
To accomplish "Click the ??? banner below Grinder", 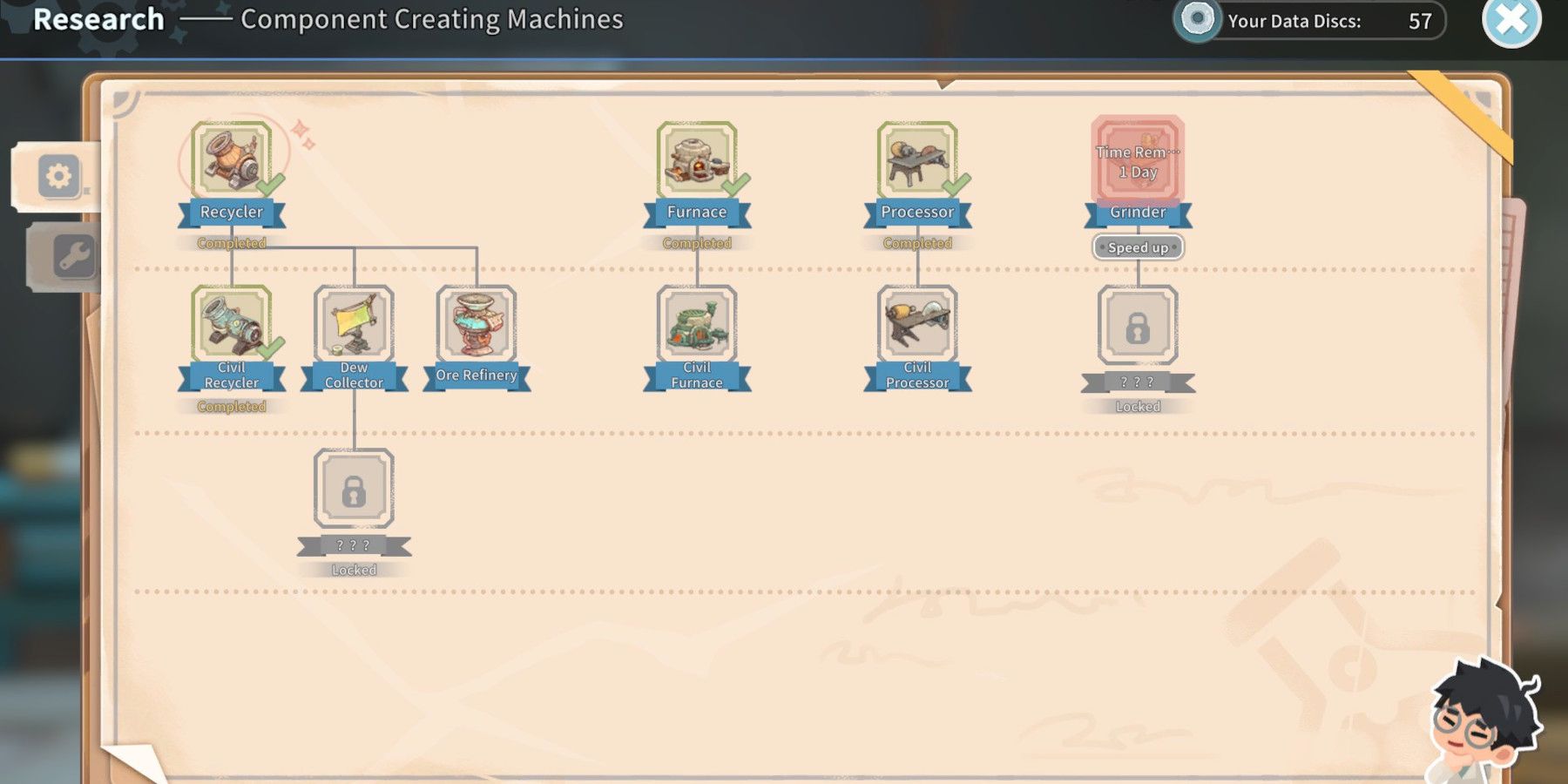I will [x=1138, y=382].
